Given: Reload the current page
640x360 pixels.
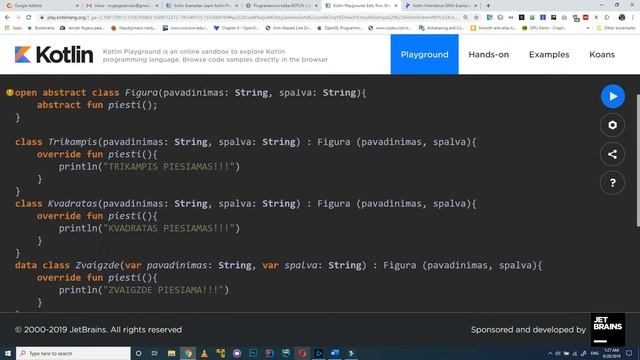Looking at the screenshot, I should pos(29,18).
